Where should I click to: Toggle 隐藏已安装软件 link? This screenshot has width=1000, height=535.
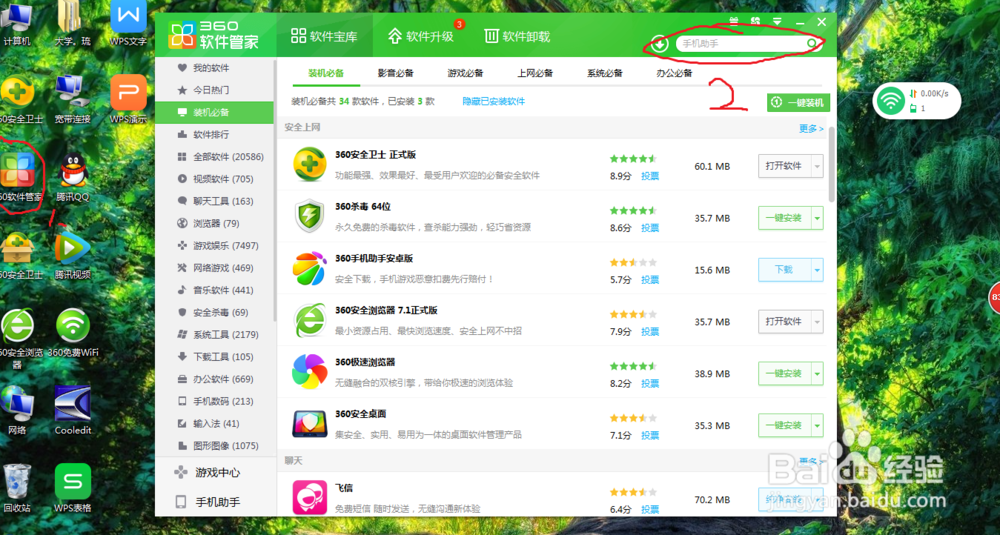(494, 101)
